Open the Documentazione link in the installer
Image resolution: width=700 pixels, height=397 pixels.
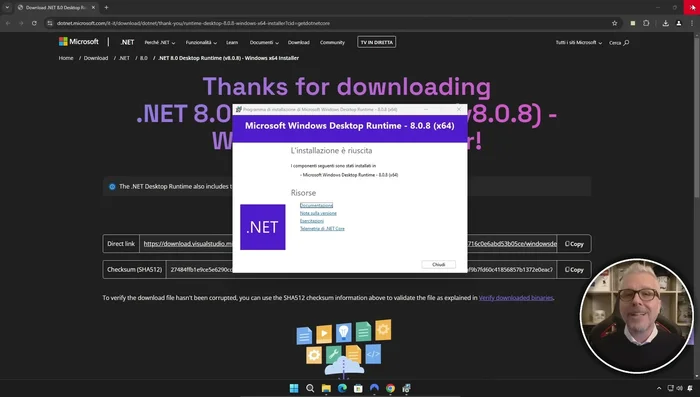tap(316, 205)
